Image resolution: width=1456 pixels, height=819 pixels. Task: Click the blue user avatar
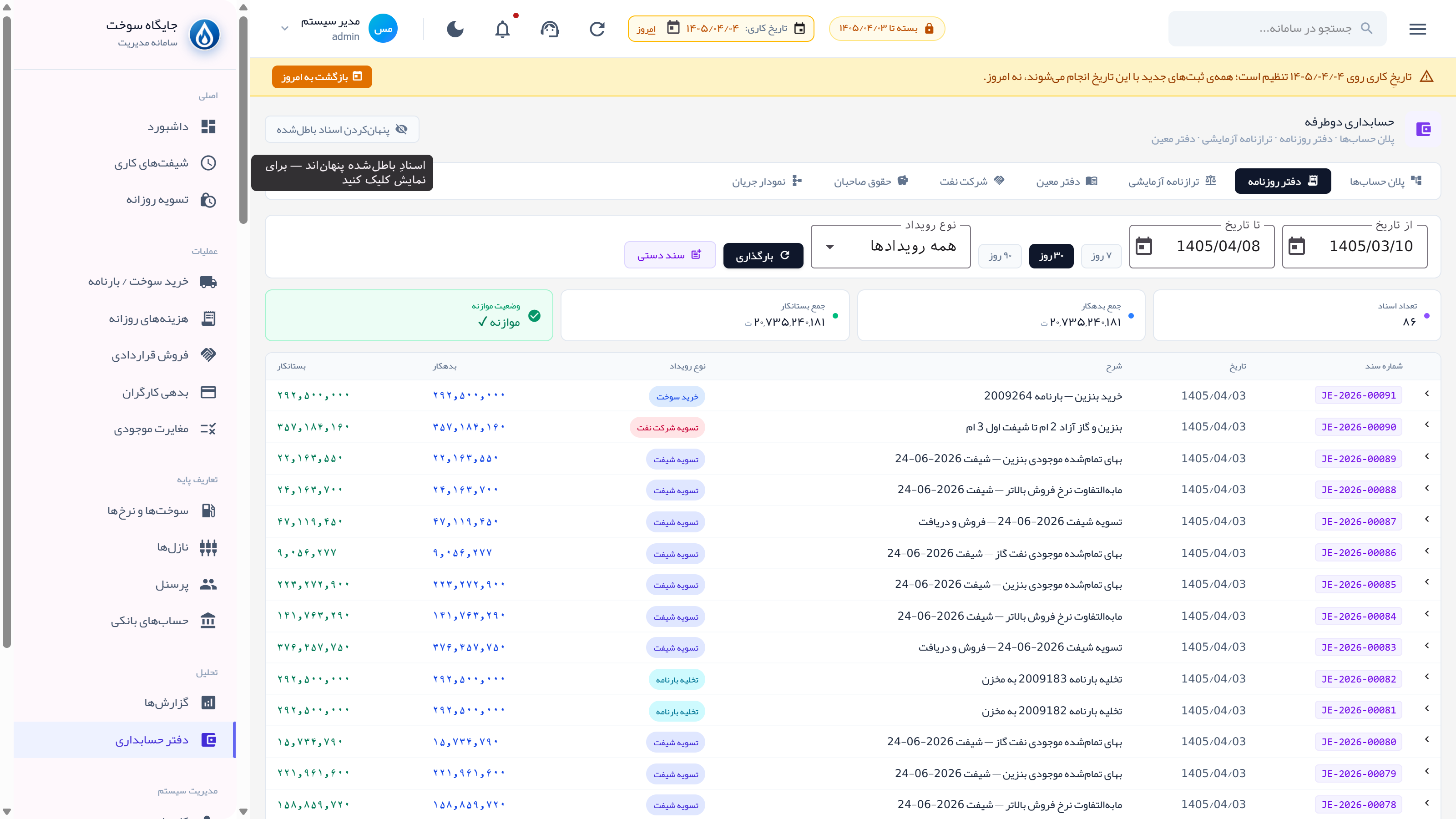[x=383, y=28]
